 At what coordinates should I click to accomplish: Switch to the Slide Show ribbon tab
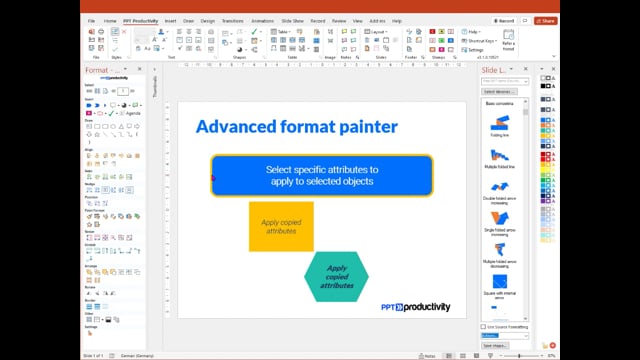pos(293,21)
